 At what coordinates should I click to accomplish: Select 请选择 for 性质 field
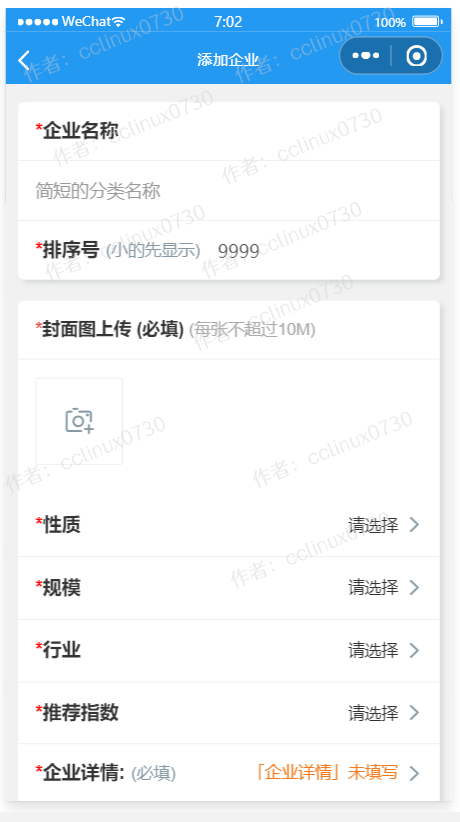click(x=373, y=525)
